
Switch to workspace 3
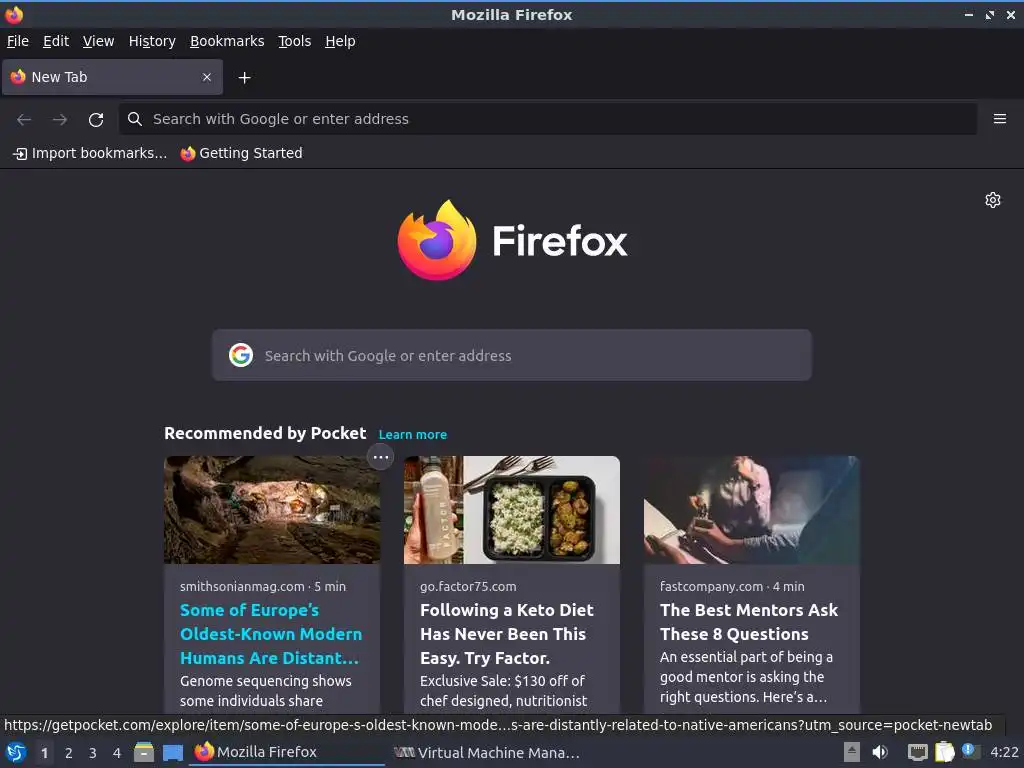tap(93, 753)
